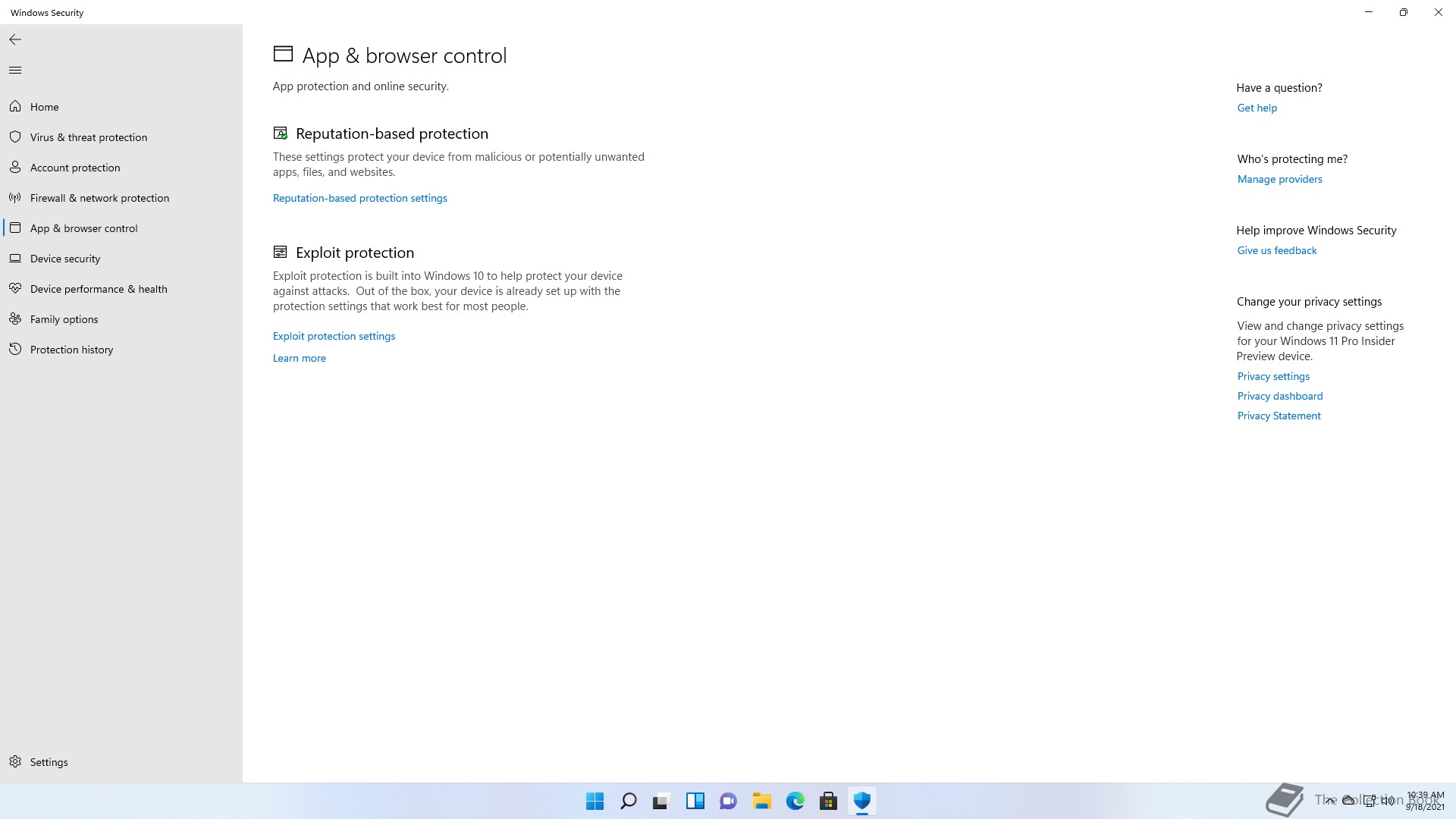
Task: Open Settings in the sidebar
Action: coord(121,762)
